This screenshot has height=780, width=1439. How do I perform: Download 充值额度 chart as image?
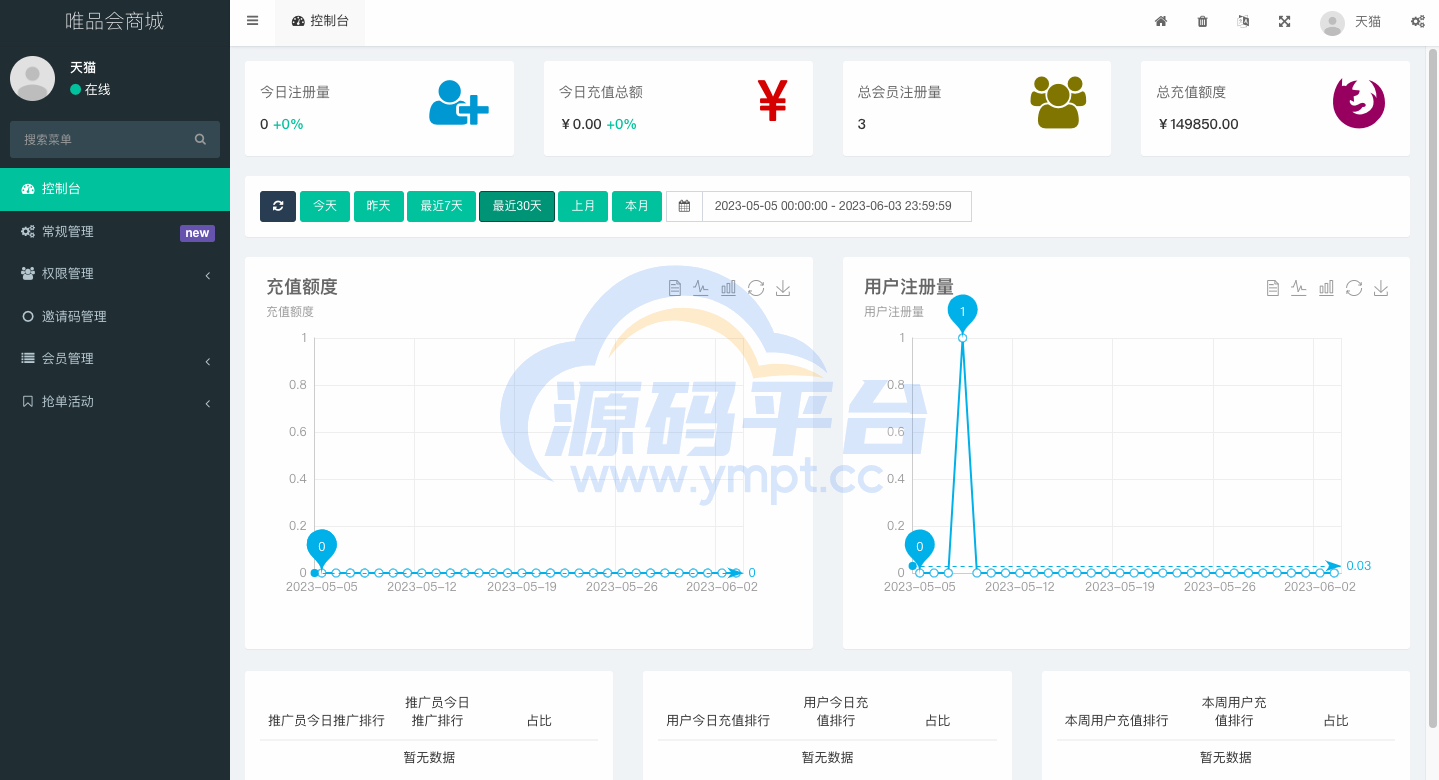(783, 288)
